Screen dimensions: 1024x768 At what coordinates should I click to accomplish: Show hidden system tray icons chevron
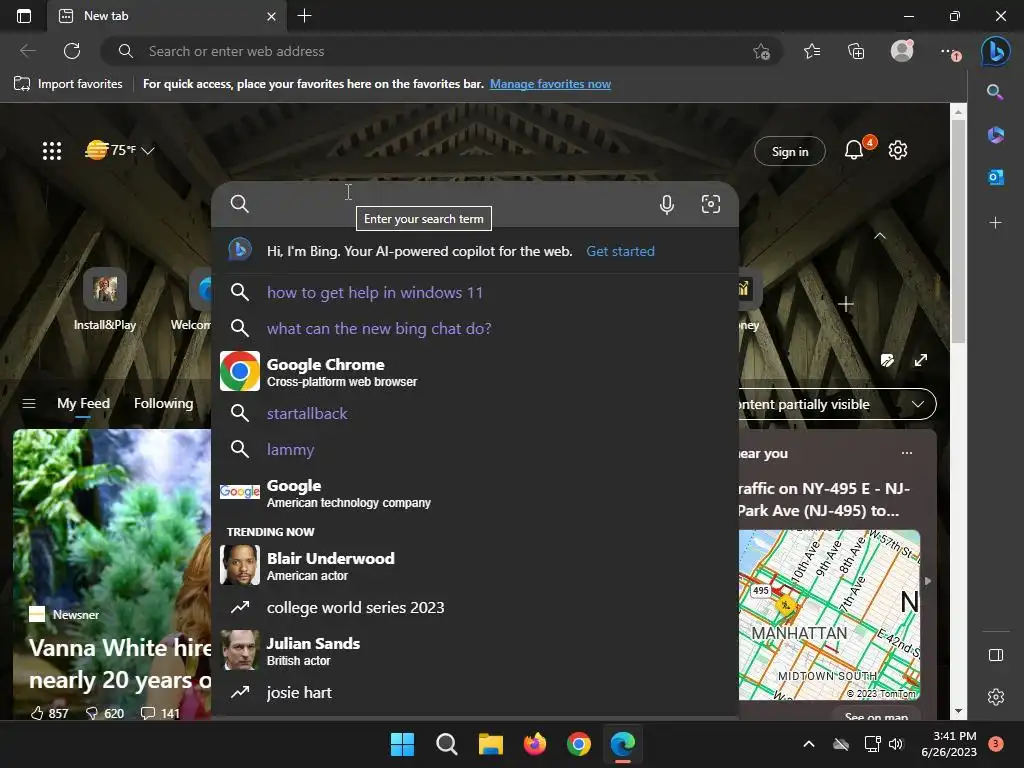(x=808, y=744)
